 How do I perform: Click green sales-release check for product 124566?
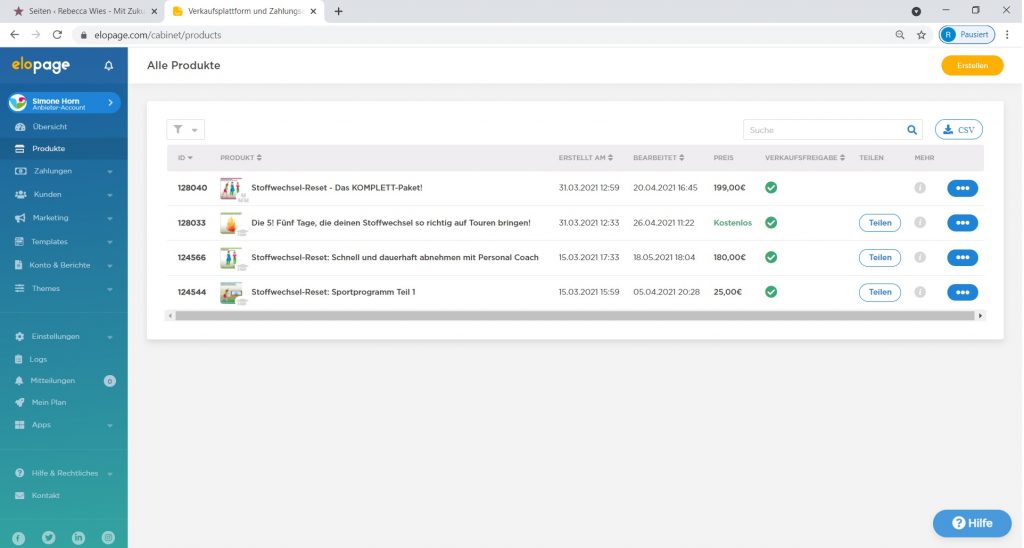point(771,257)
